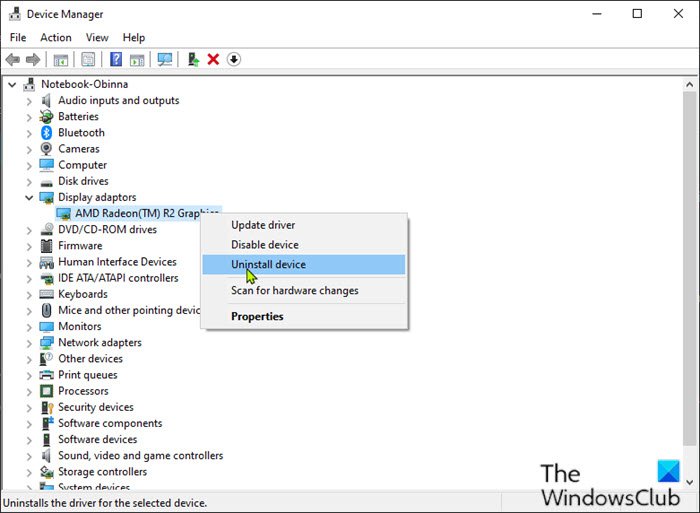Select the Notebook-Obinna computer name
Viewport: 700px width, 513px height.
click(x=84, y=84)
